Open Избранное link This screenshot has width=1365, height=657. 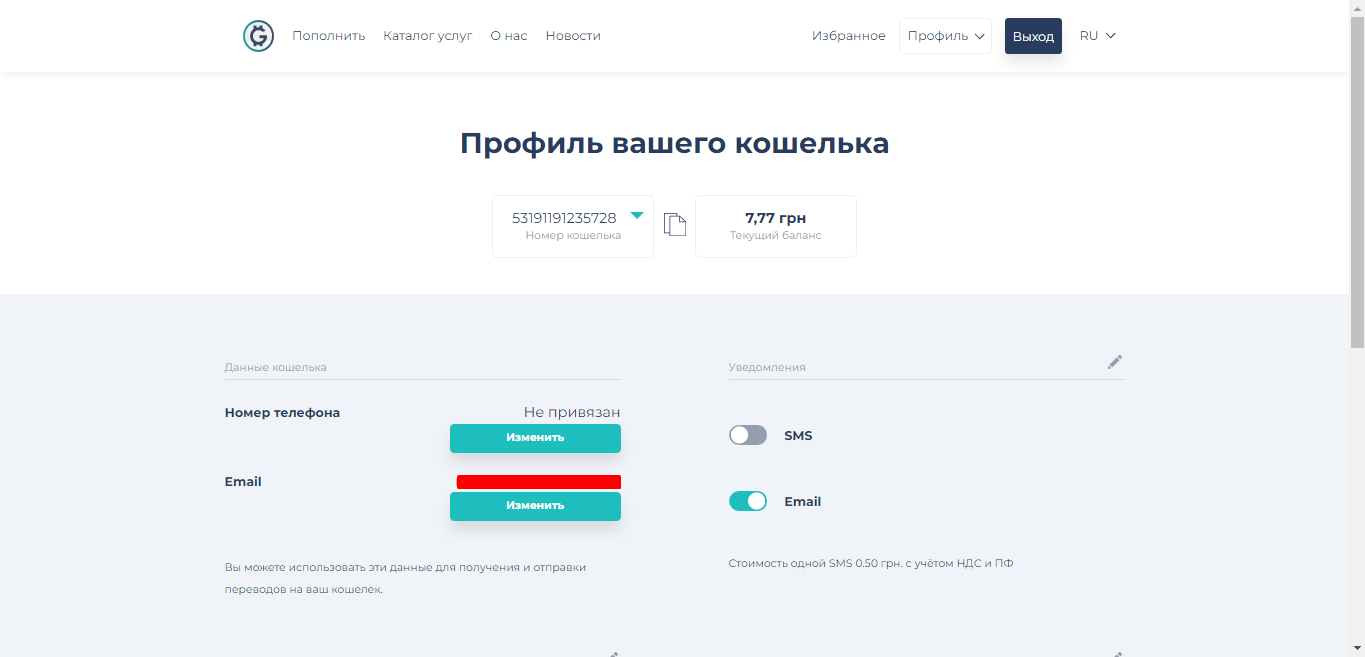(849, 36)
